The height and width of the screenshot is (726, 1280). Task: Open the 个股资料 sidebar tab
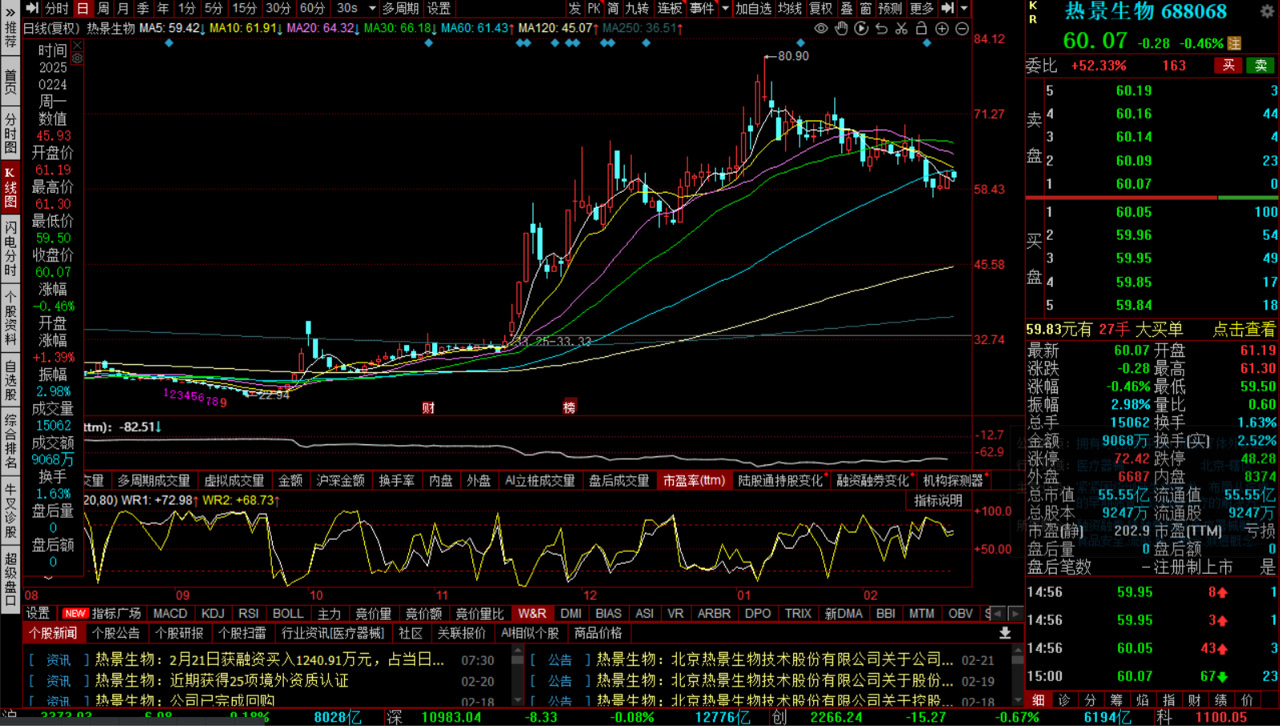(x=10, y=316)
